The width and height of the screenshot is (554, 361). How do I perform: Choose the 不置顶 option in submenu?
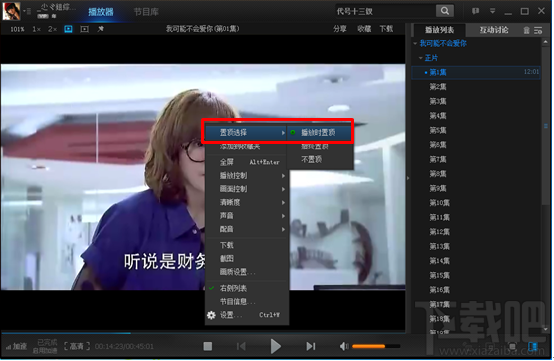pyautogui.click(x=311, y=160)
